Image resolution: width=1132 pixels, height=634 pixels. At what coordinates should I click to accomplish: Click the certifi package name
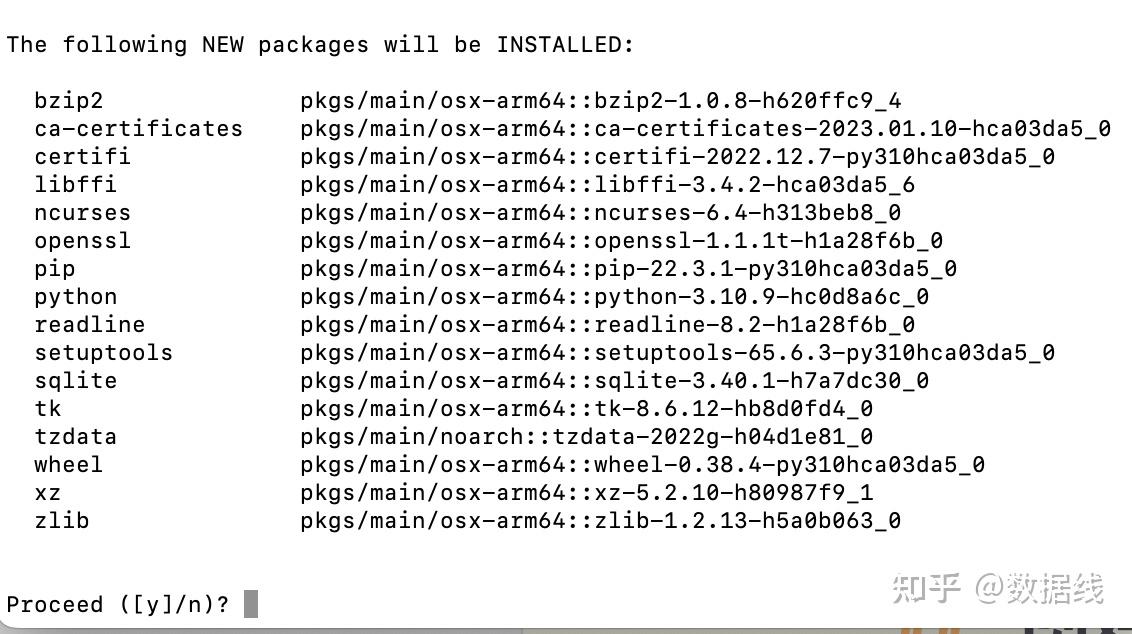(x=82, y=157)
